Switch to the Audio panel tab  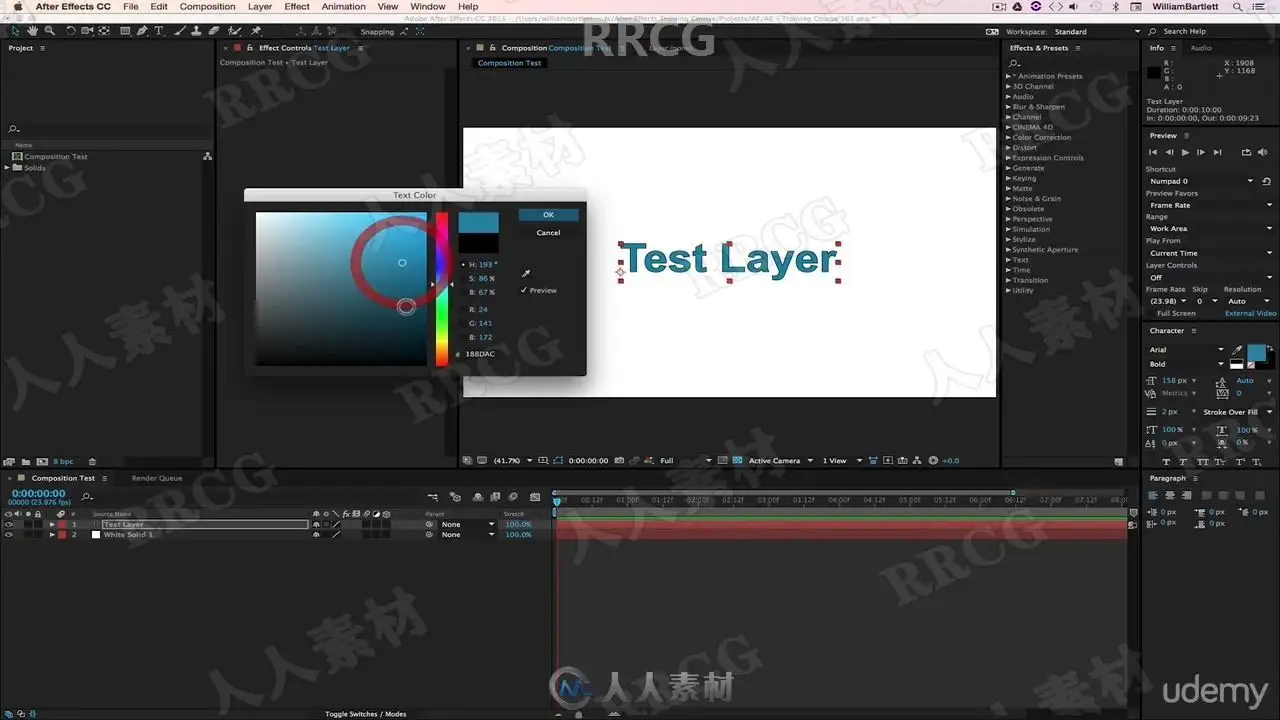click(1201, 48)
